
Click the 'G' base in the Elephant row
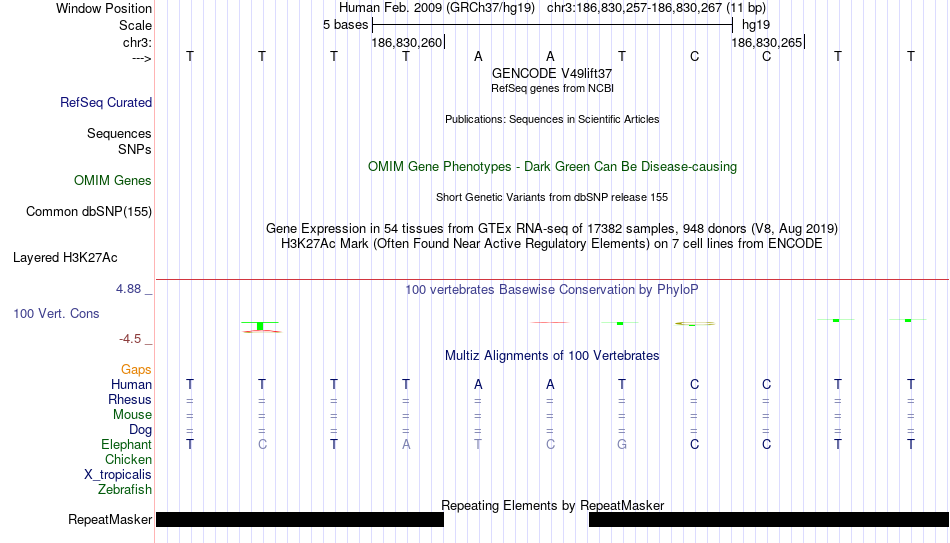622,445
